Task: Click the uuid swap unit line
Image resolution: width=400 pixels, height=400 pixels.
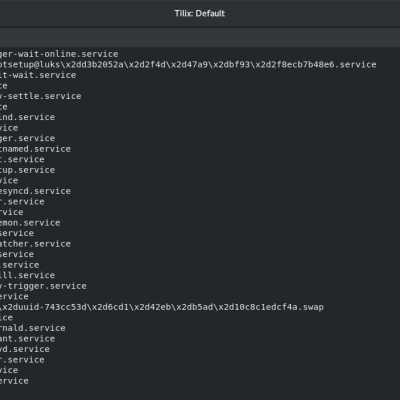Action: click(x=162, y=307)
